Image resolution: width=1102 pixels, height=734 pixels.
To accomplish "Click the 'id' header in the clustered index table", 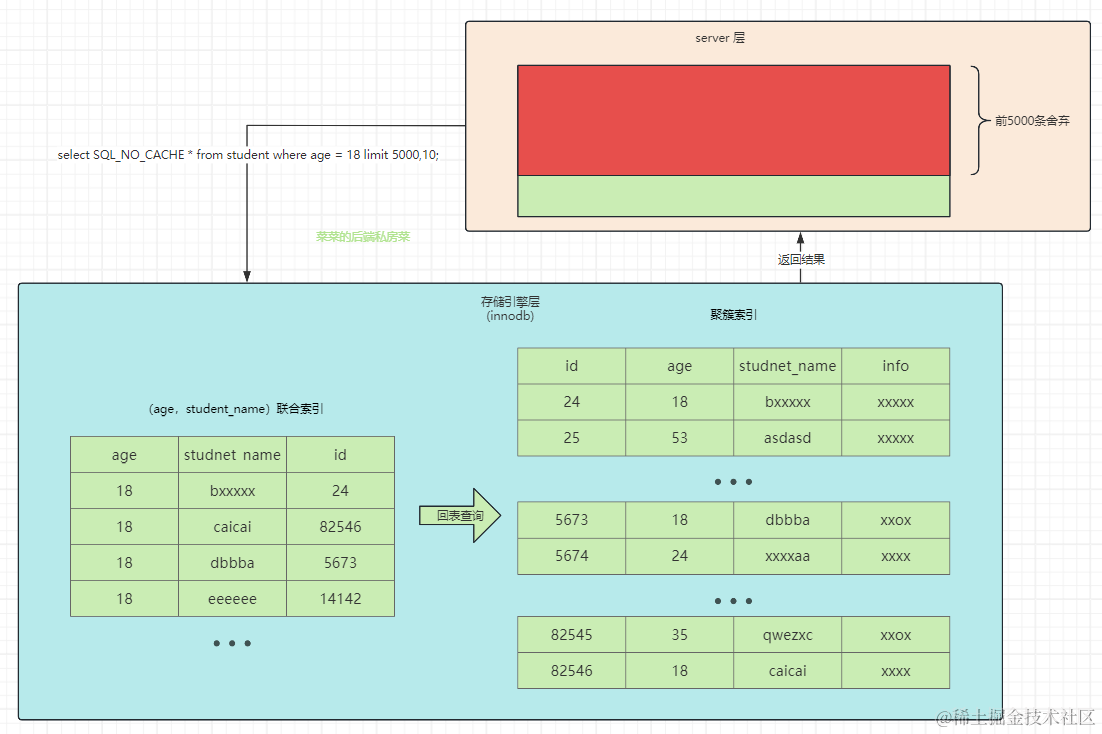I will pyautogui.click(x=571, y=366).
